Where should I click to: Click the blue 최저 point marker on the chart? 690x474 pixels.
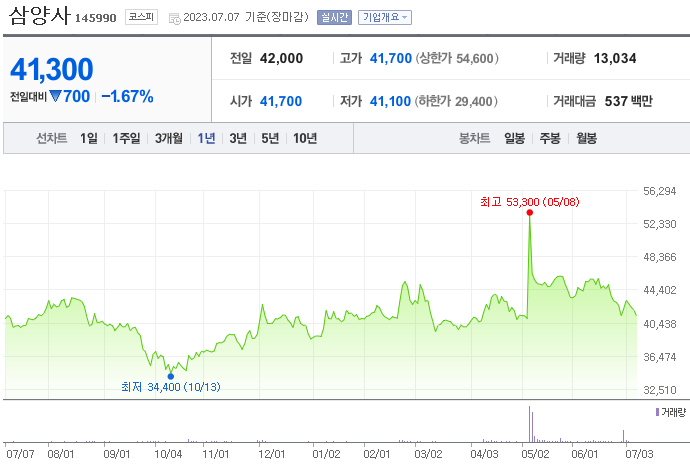(x=171, y=376)
